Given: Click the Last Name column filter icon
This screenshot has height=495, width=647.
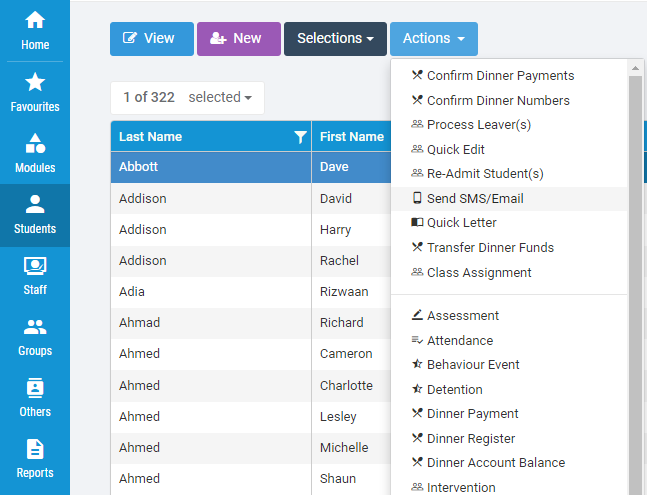Looking at the screenshot, I should [300, 137].
